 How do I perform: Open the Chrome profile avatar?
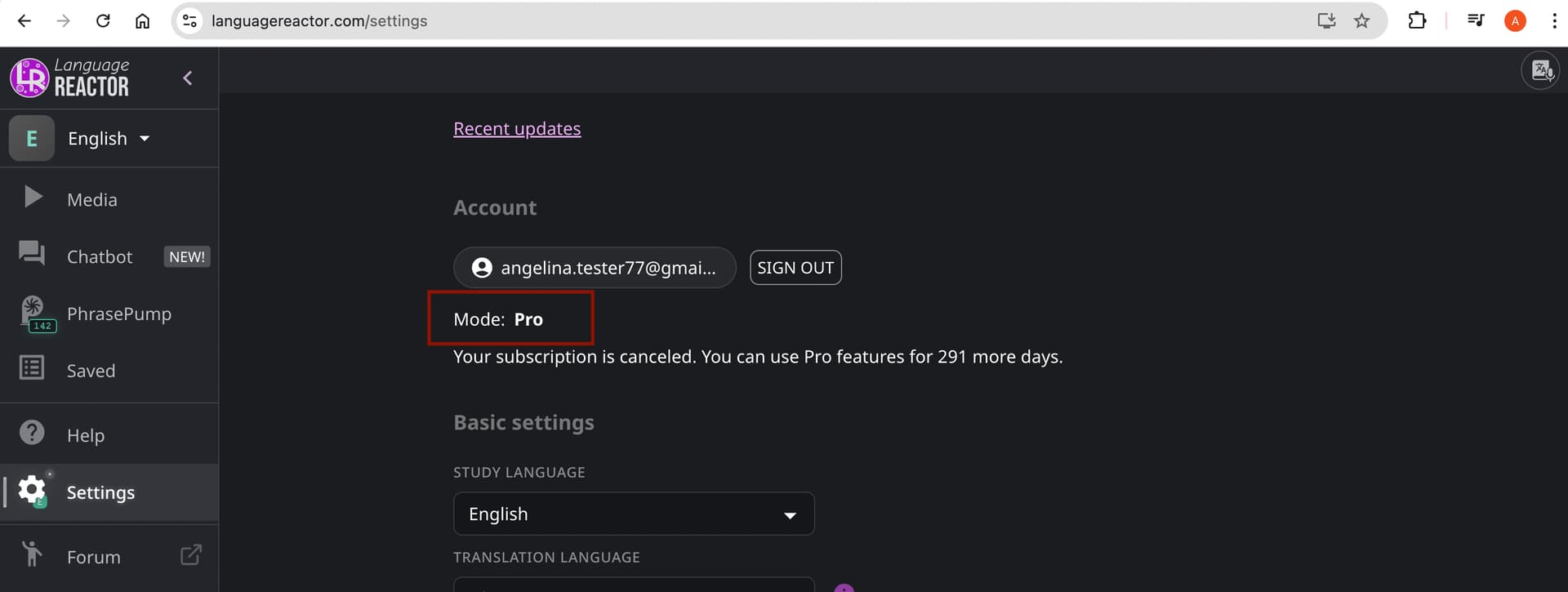click(x=1515, y=21)
